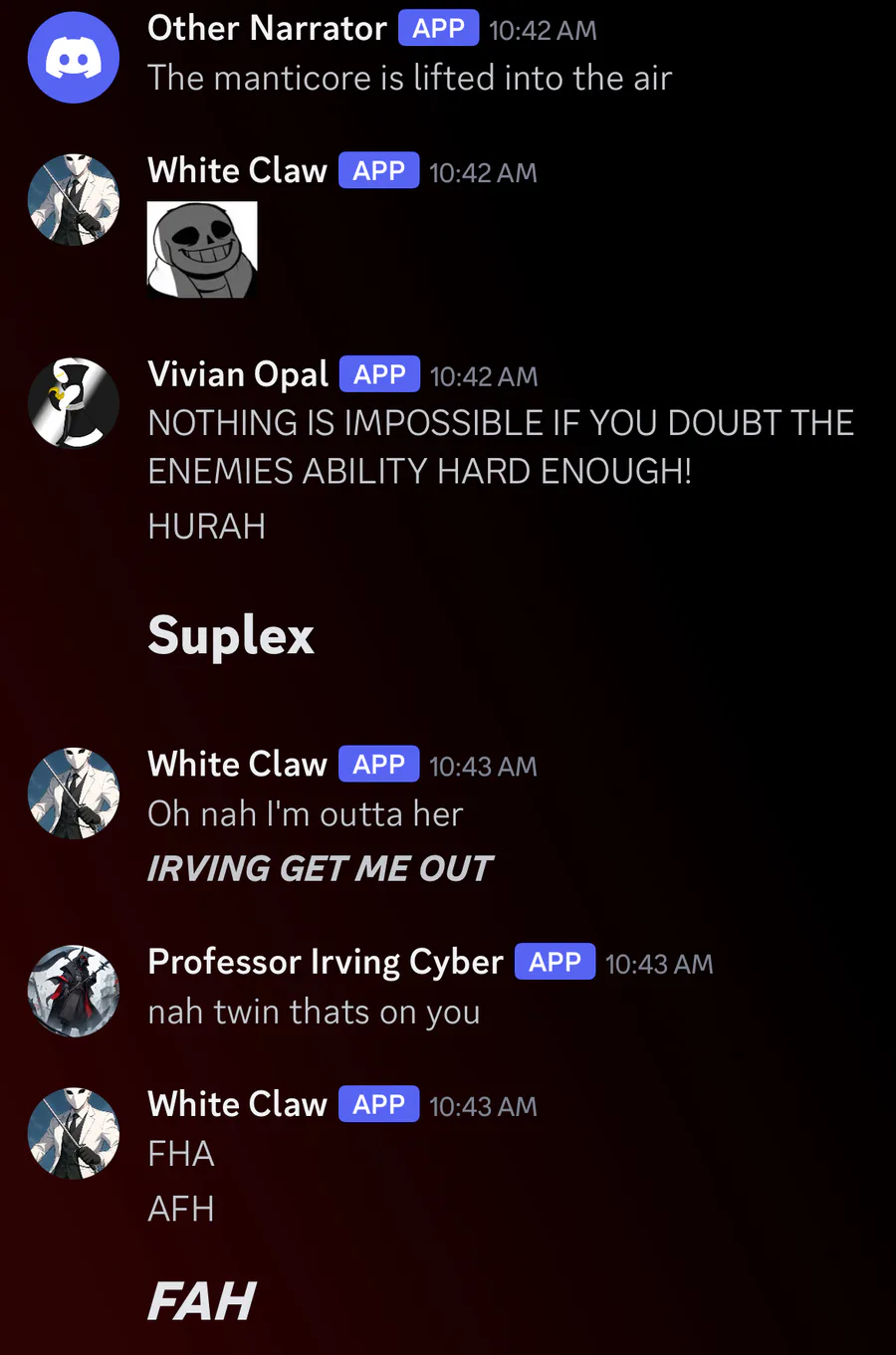
Task: Click APP badge beside Vivian Opal
Action: [x=379, y=374]
